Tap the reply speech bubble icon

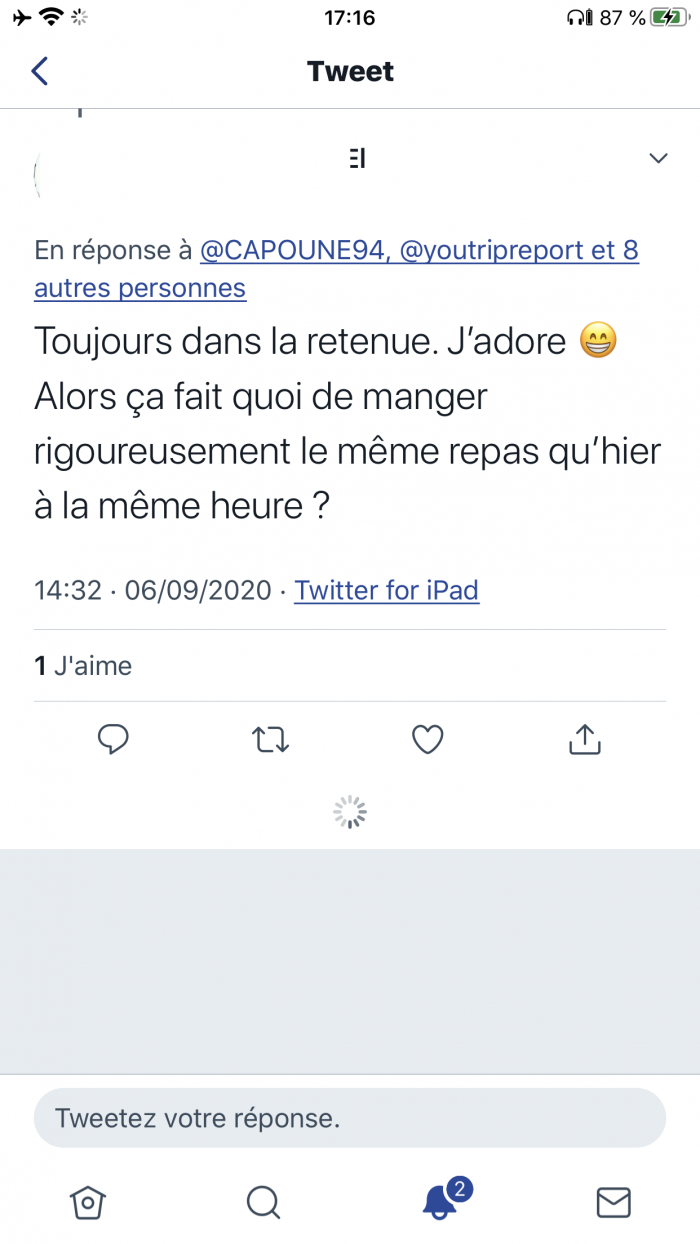click(113, 739)
